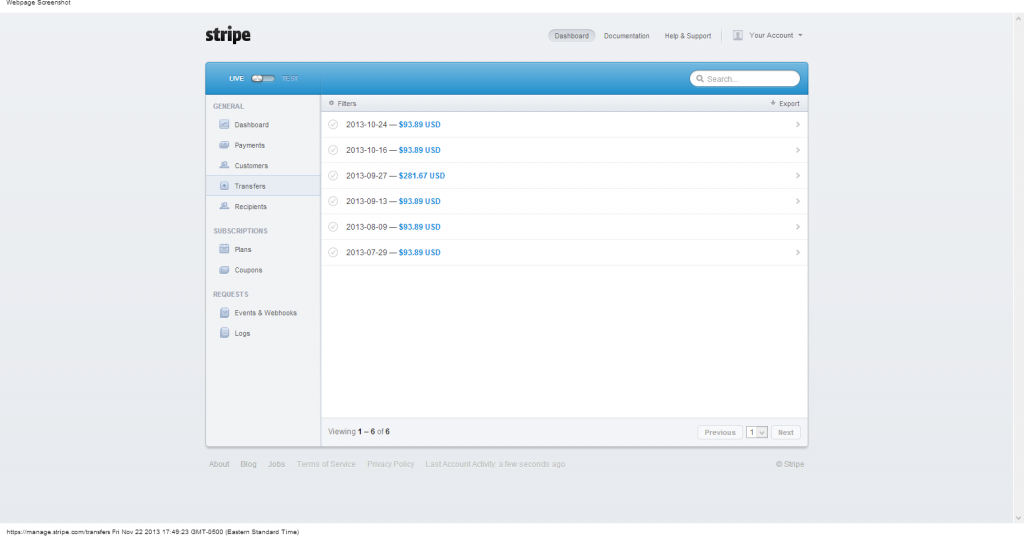The image size is (1024, 536).
Task: Expand the 2013-07-29 transfer chevron
Action: (x=797, y=252)
